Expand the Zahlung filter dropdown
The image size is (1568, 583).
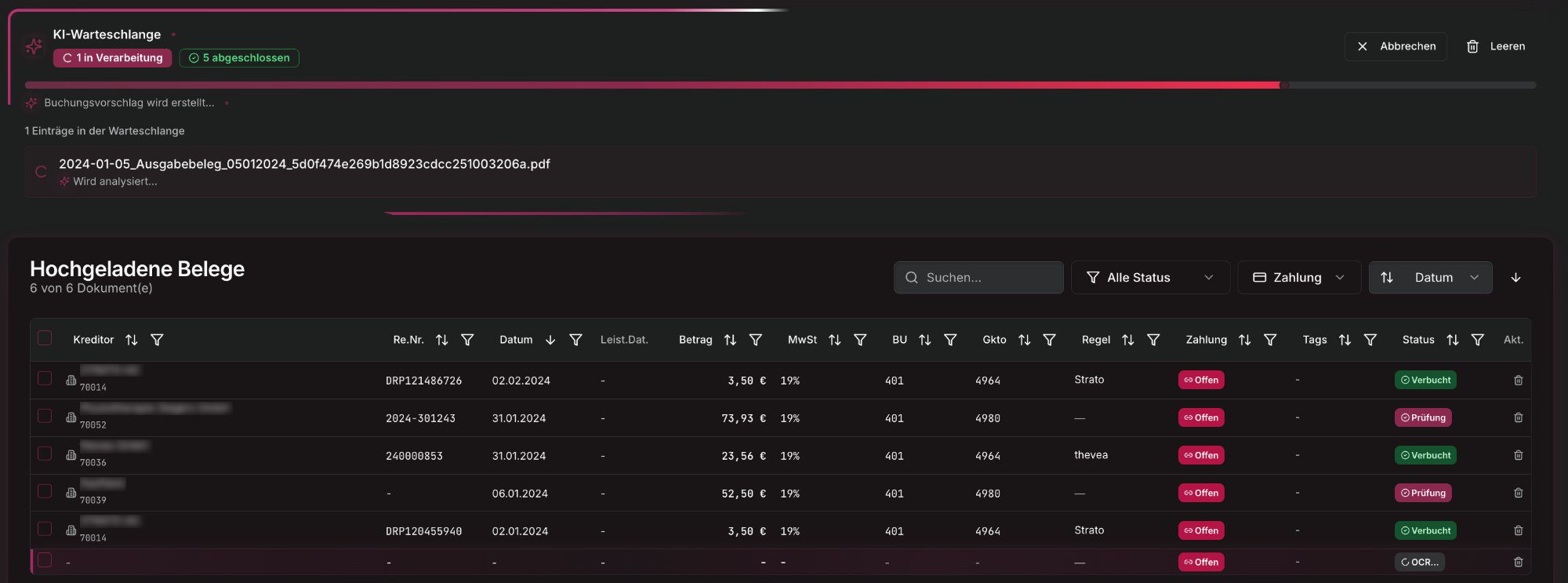(x=1298, y=278)
